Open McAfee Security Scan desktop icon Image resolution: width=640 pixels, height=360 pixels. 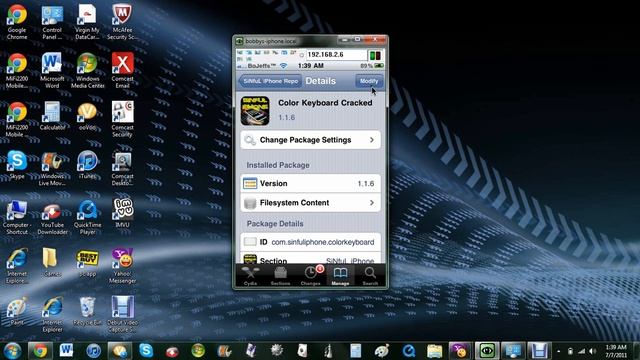tap(122, 22)
